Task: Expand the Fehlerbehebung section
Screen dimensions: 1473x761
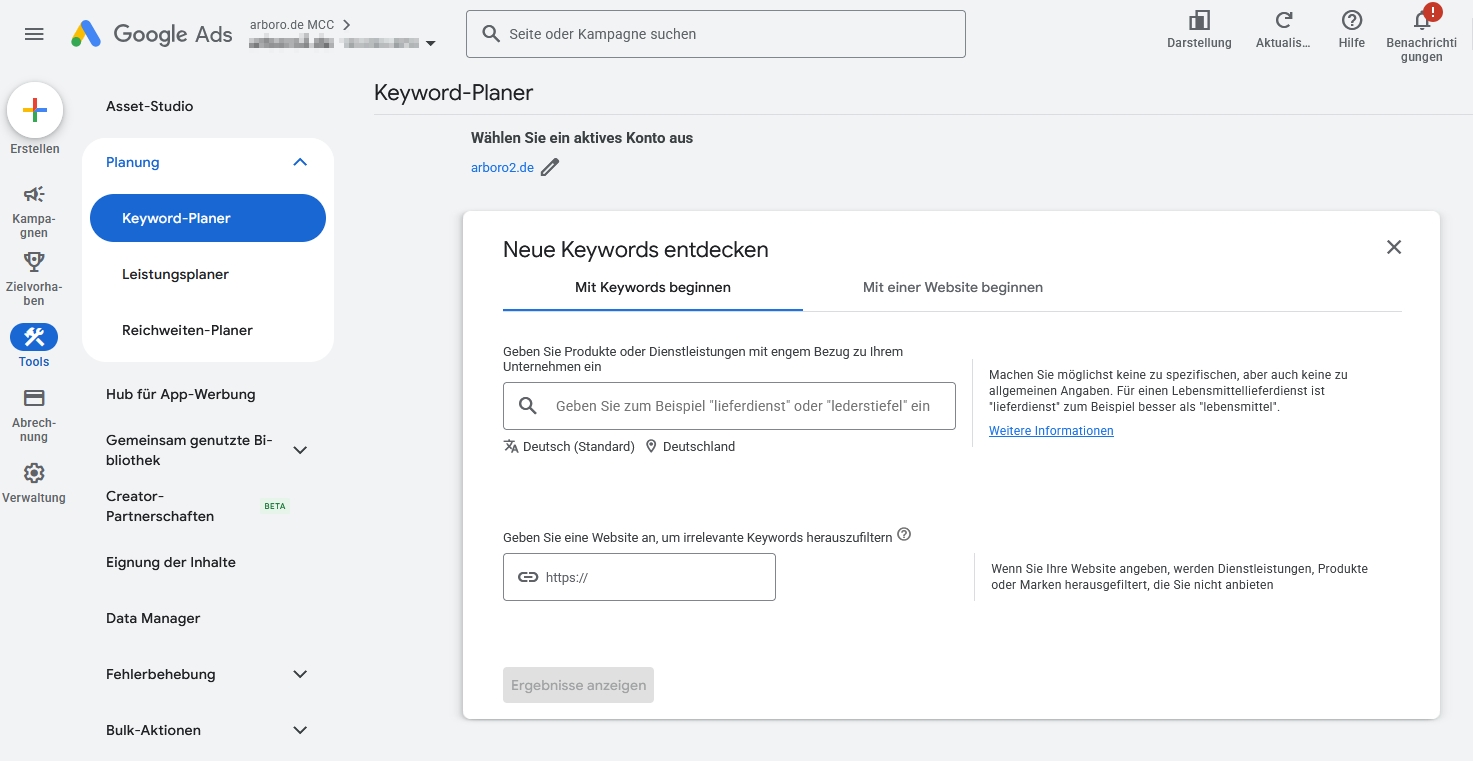Action: click(300, 674)
